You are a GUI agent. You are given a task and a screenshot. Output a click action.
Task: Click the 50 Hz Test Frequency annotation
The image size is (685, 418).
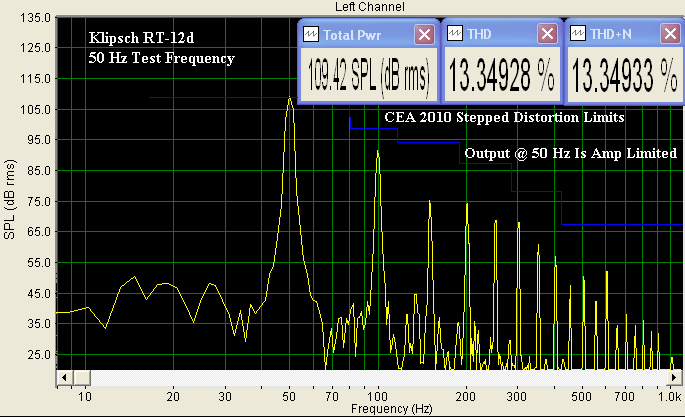(x=162, y=59)
